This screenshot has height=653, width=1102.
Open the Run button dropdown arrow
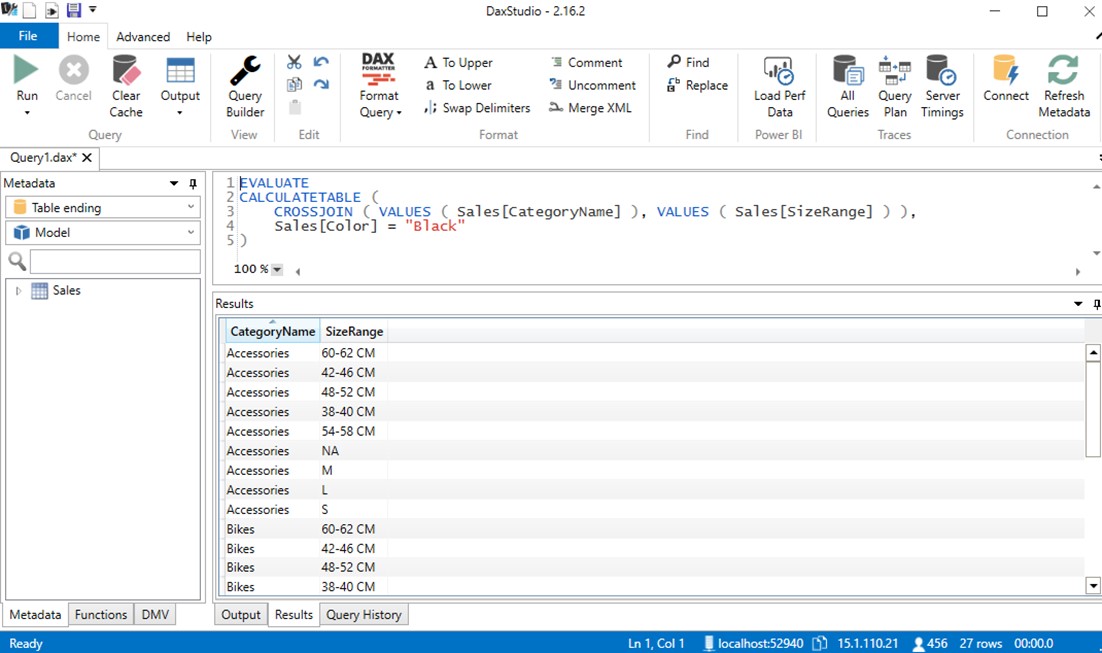tap(27, 112)
